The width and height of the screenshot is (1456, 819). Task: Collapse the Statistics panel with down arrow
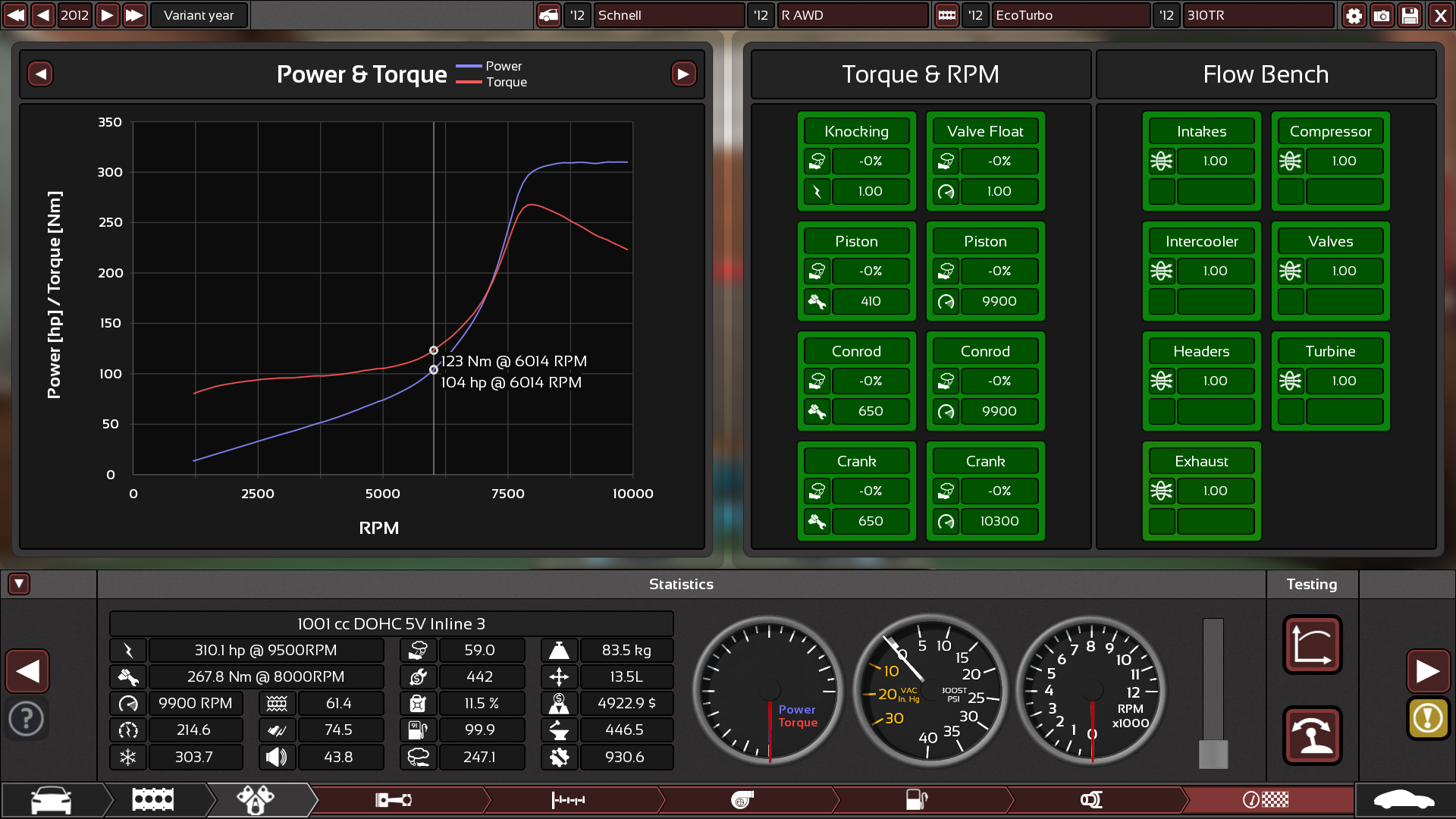point(19,584)
